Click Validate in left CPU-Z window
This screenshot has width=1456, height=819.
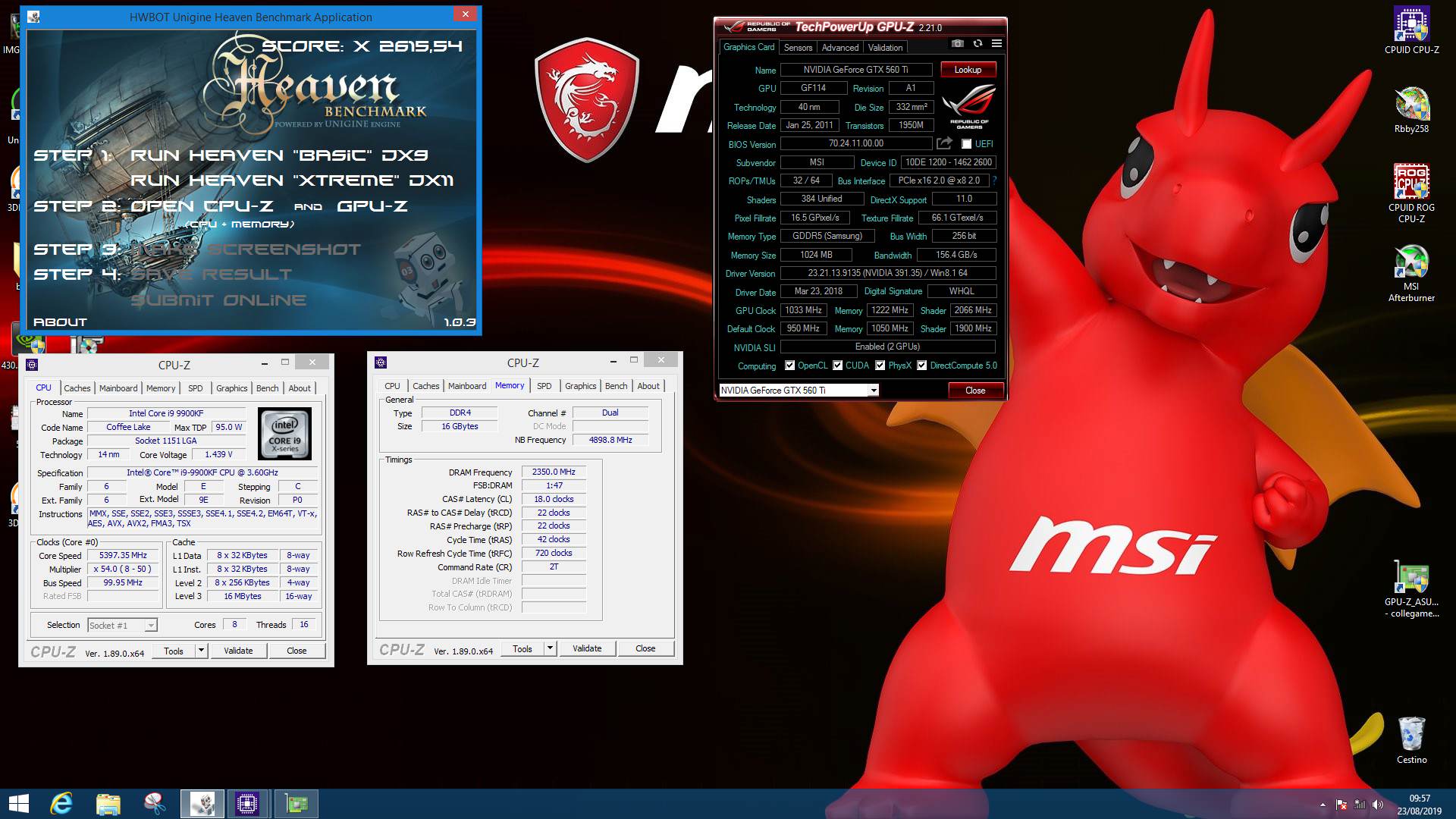coord(238,651)
